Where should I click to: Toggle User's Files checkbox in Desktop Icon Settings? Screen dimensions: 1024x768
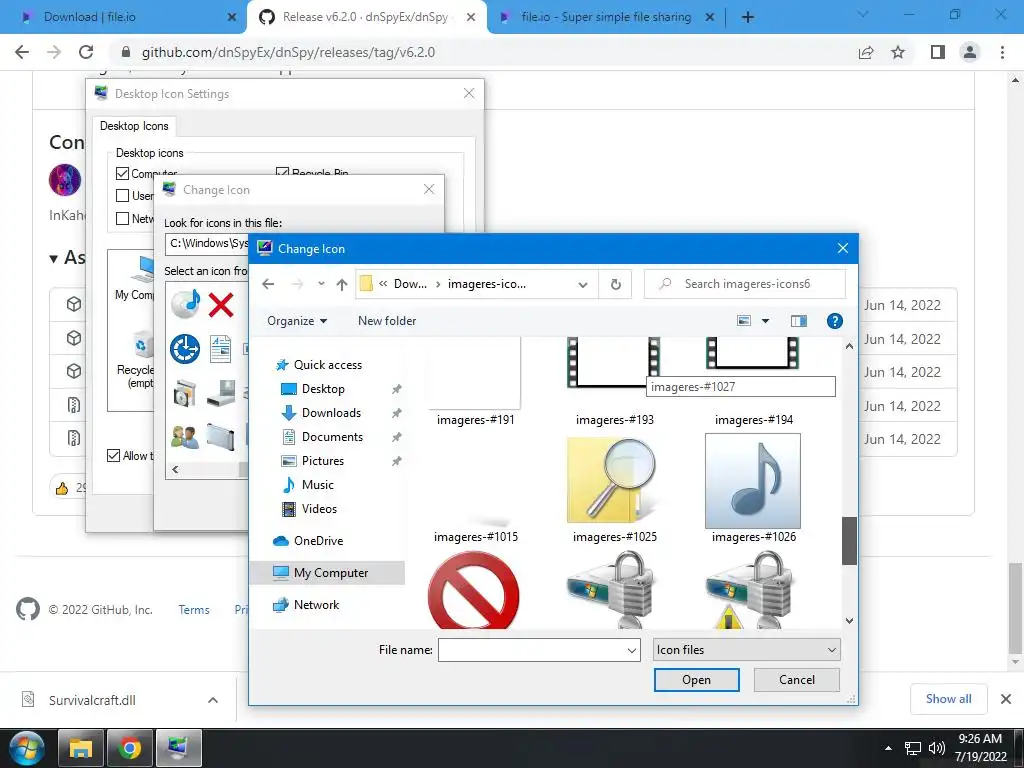coord(122,195)
